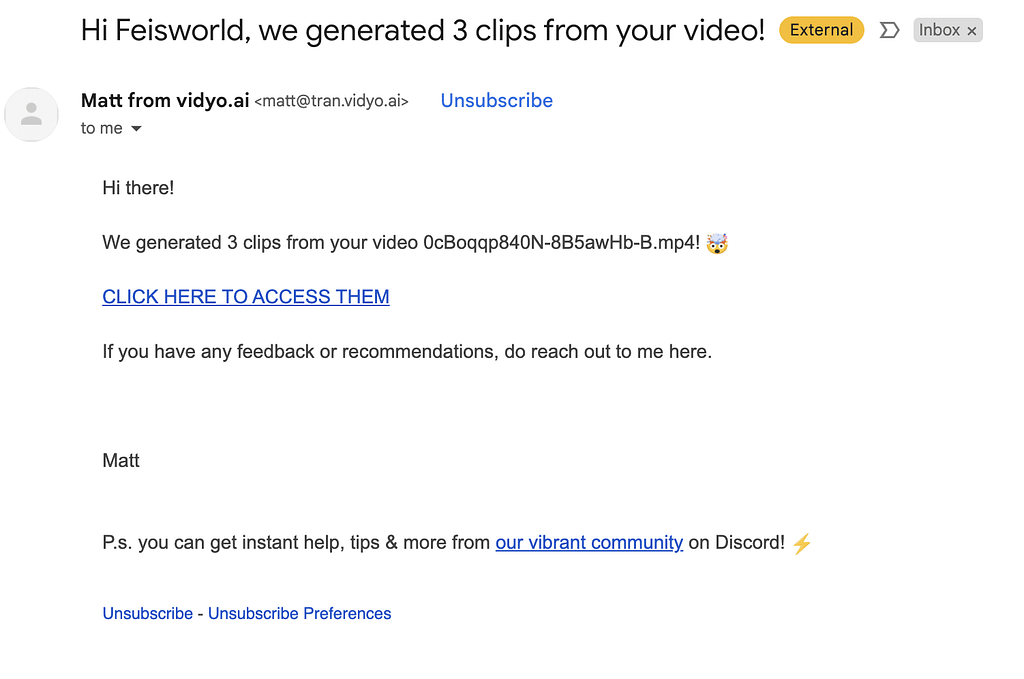Click the email subject line heading
Screen dimensions: 1024x679
[x=423, y=30]
